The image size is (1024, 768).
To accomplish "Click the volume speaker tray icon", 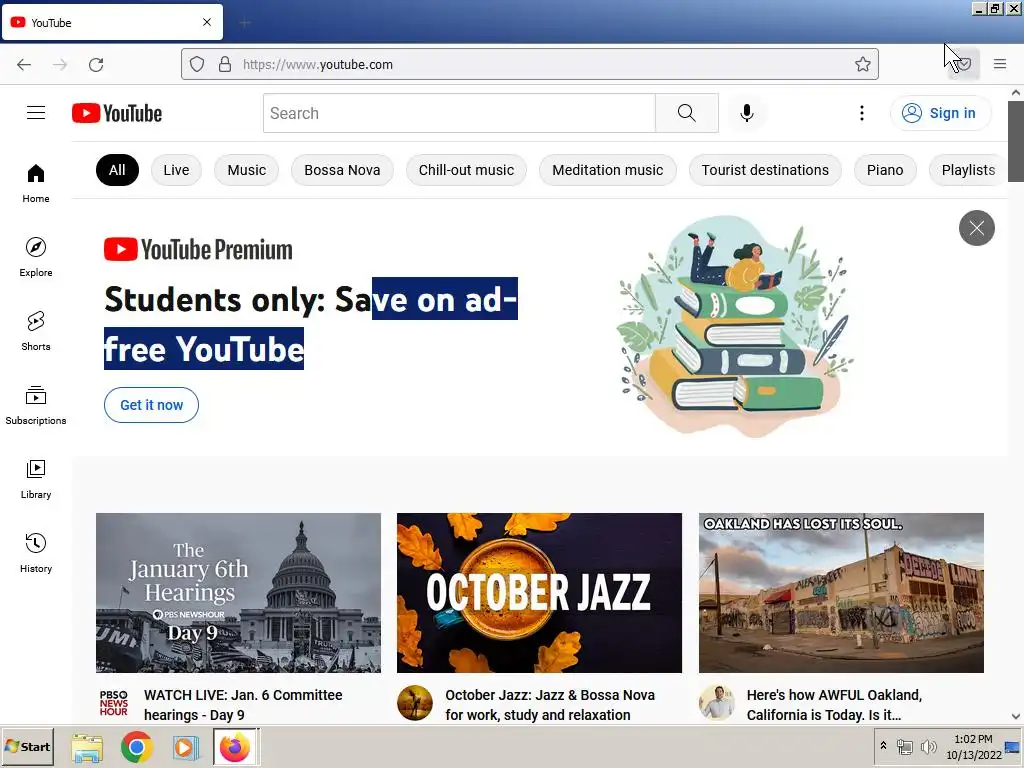I will [x=928, y=746].
